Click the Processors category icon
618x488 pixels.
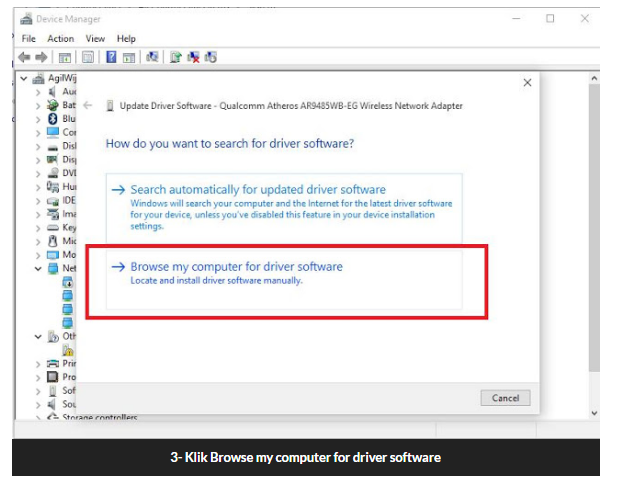point(52,377)
